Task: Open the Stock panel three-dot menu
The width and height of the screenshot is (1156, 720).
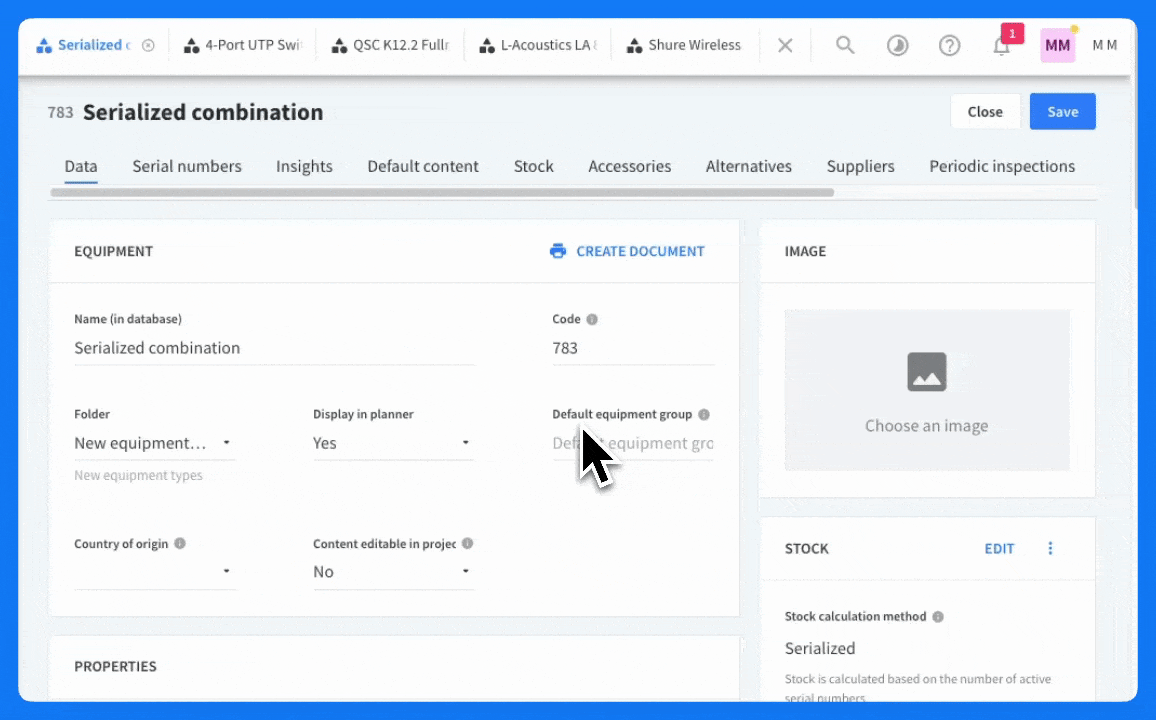Action: point(1050,548)
